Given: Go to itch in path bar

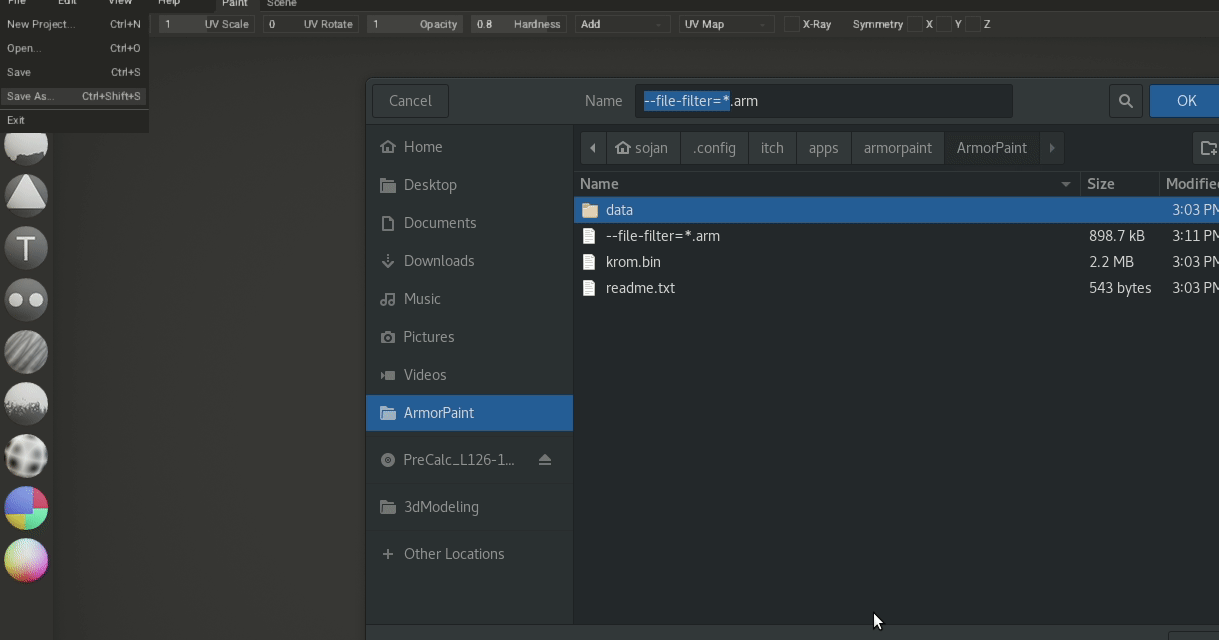Looking at the screenshot, I should click(772, 148).
